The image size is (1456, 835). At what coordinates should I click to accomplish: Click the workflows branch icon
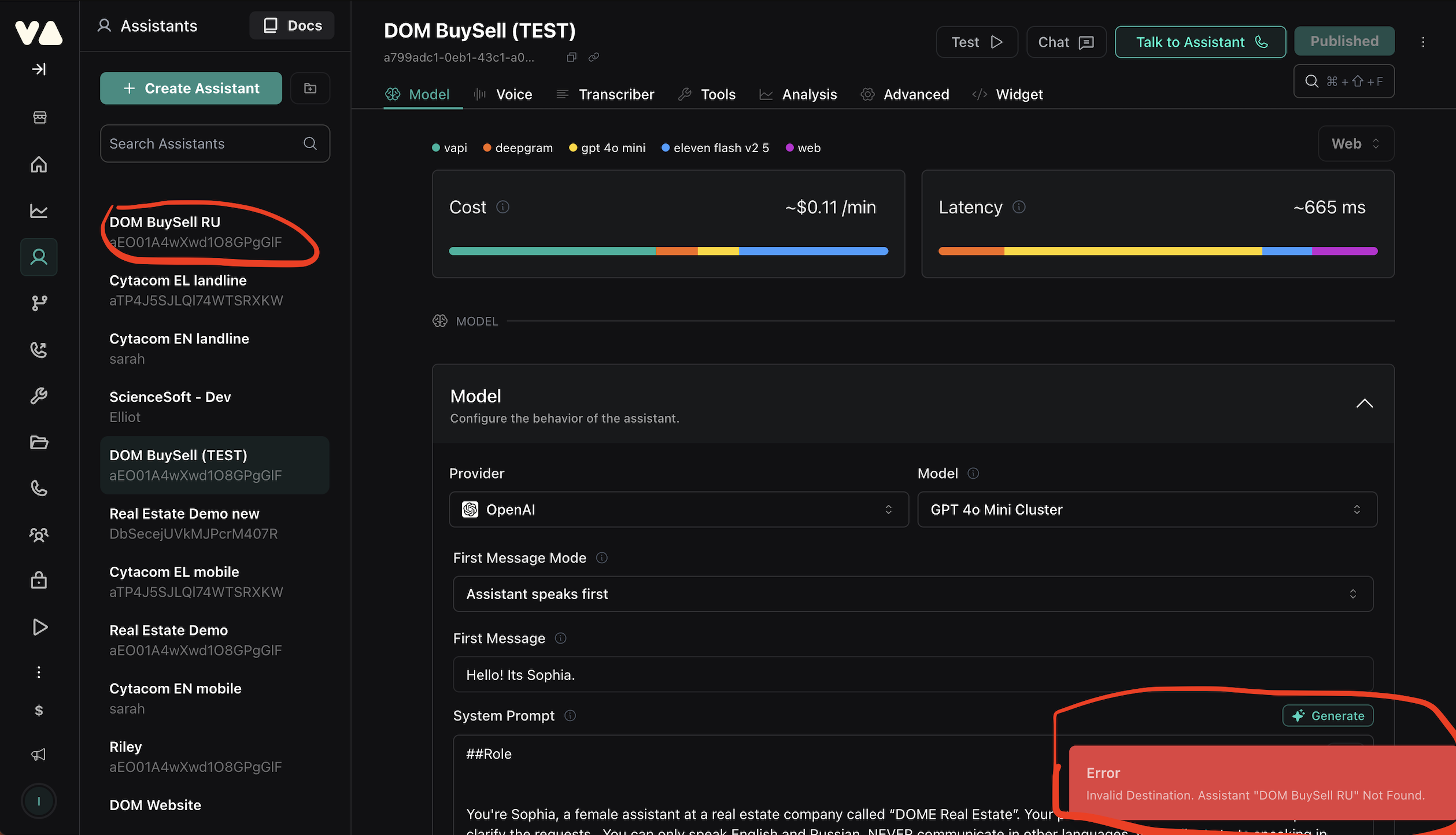[x=39, y=303]
